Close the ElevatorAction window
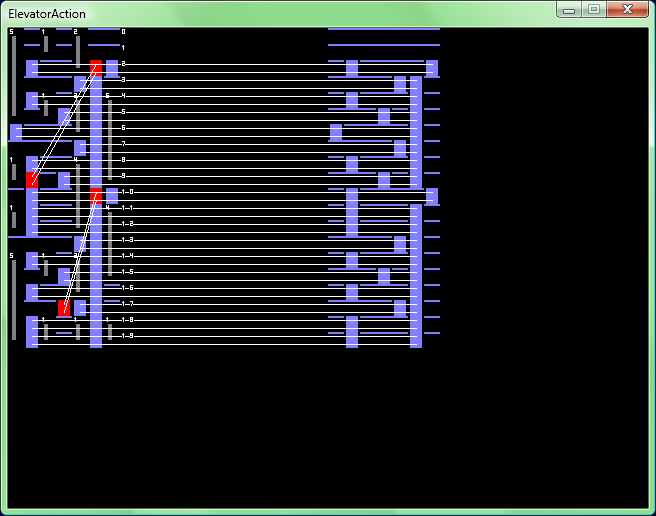The width and height of the screenshot is (656, 516). click(x=627, y=10)
